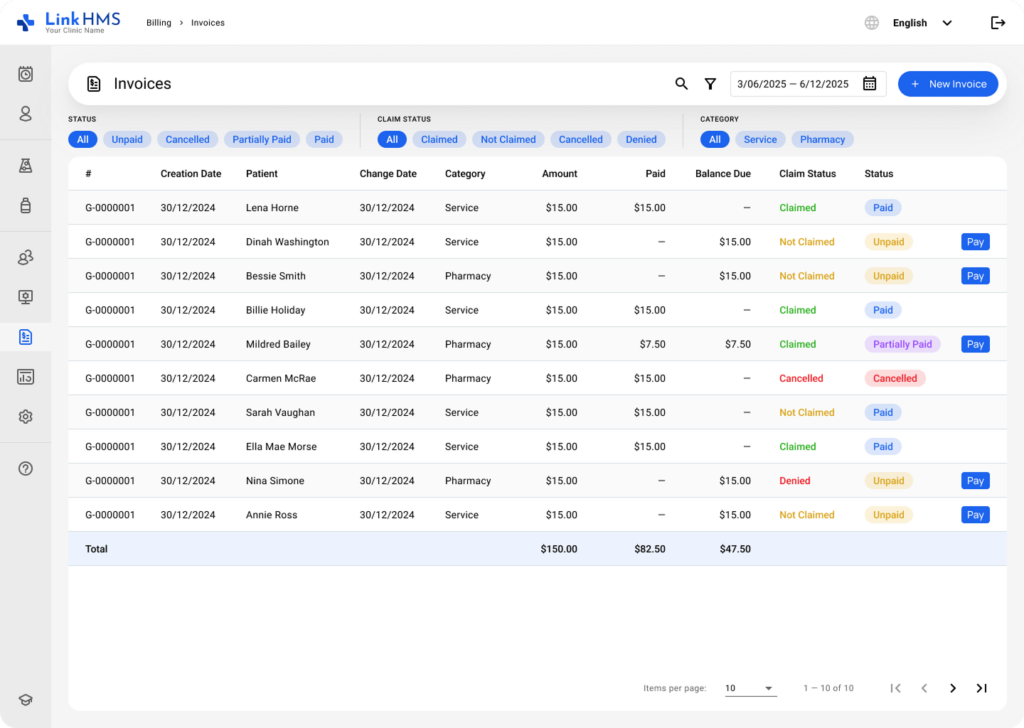The image size is (1024, 728).
Task: Pay Dinah Washington's invoice
Action: click(x=975, y=242)
